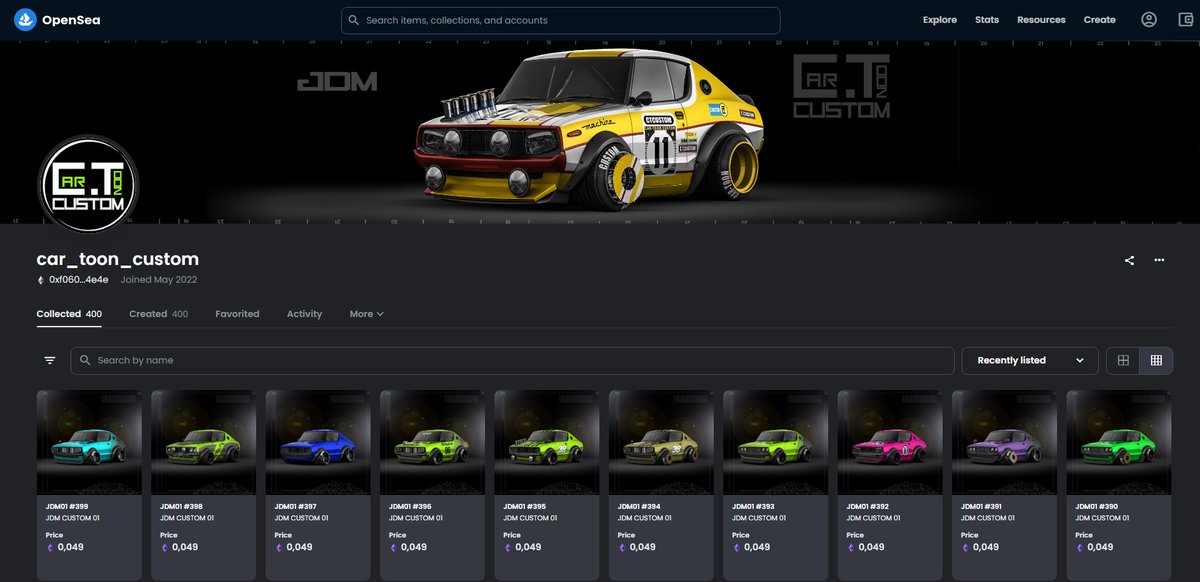Switch to the large grid view

click(1123, 360)
